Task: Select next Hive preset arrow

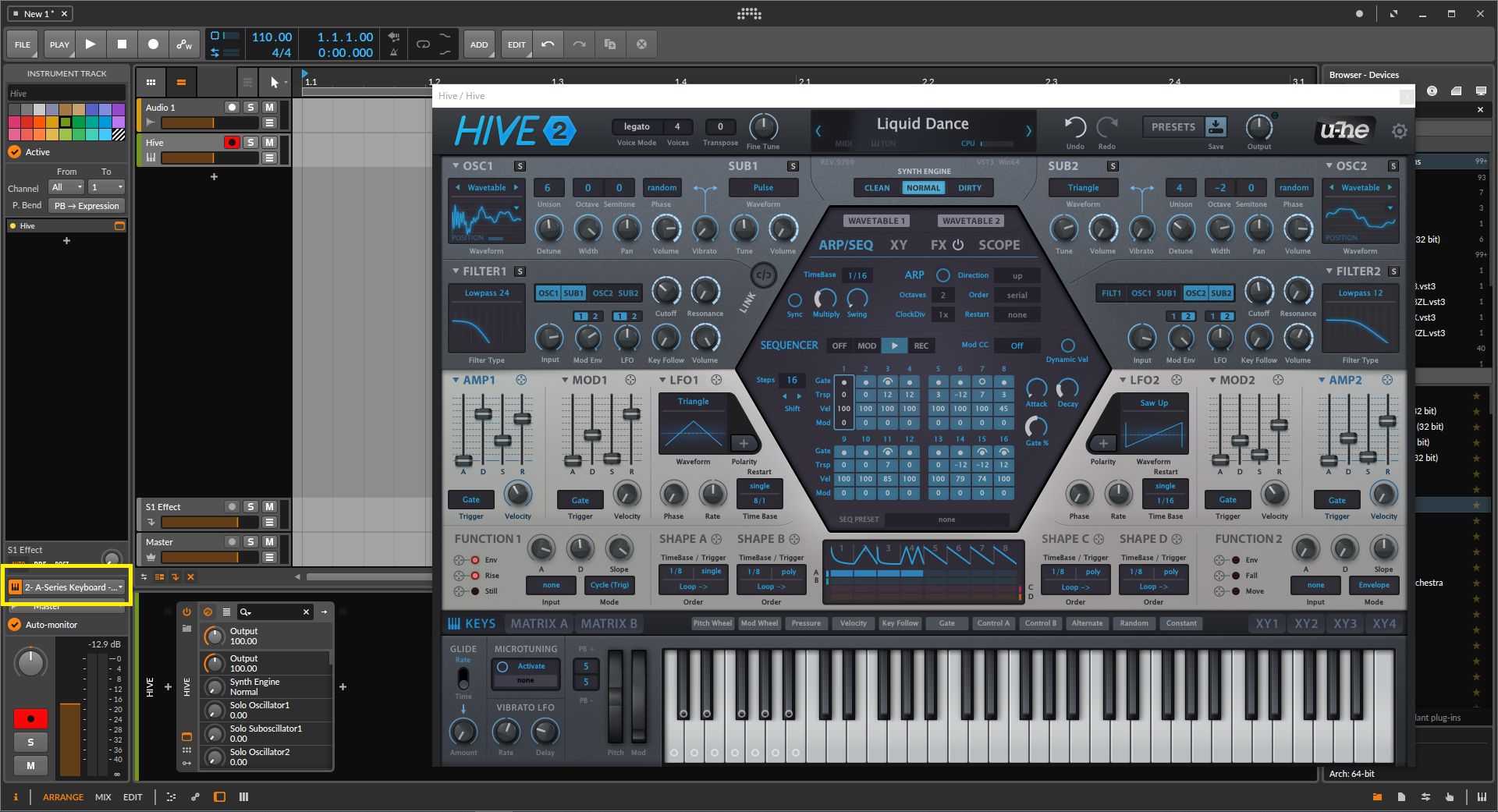Action: tap(1028, 131)
